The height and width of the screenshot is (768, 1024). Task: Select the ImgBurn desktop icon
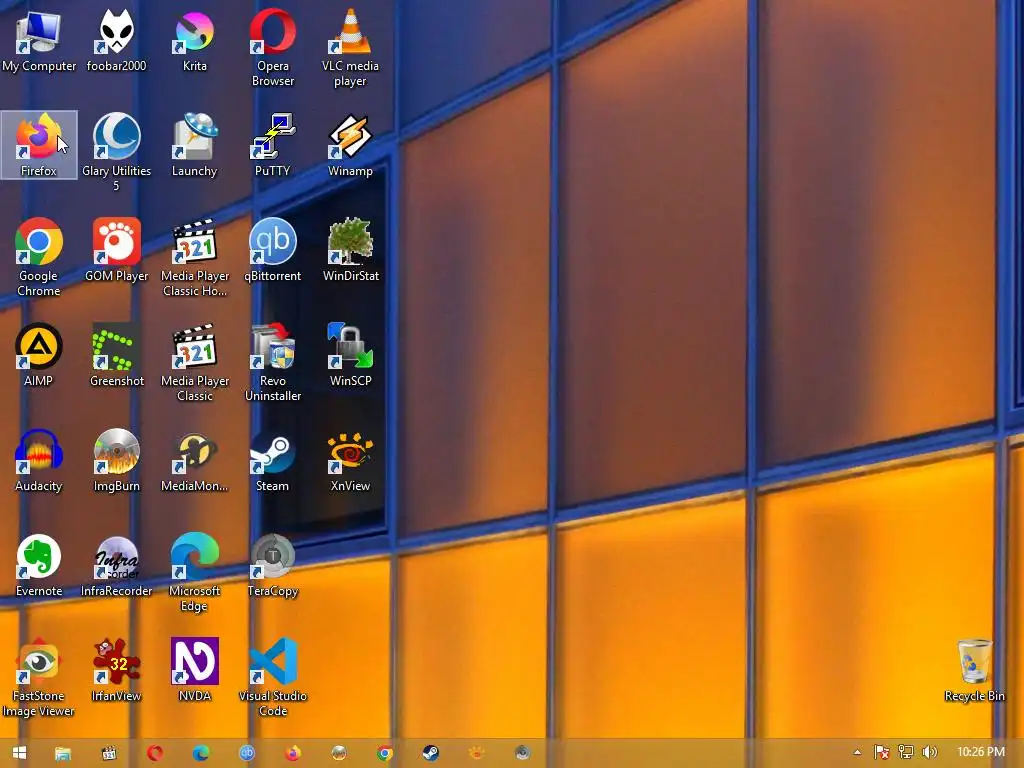coord(116,460)
